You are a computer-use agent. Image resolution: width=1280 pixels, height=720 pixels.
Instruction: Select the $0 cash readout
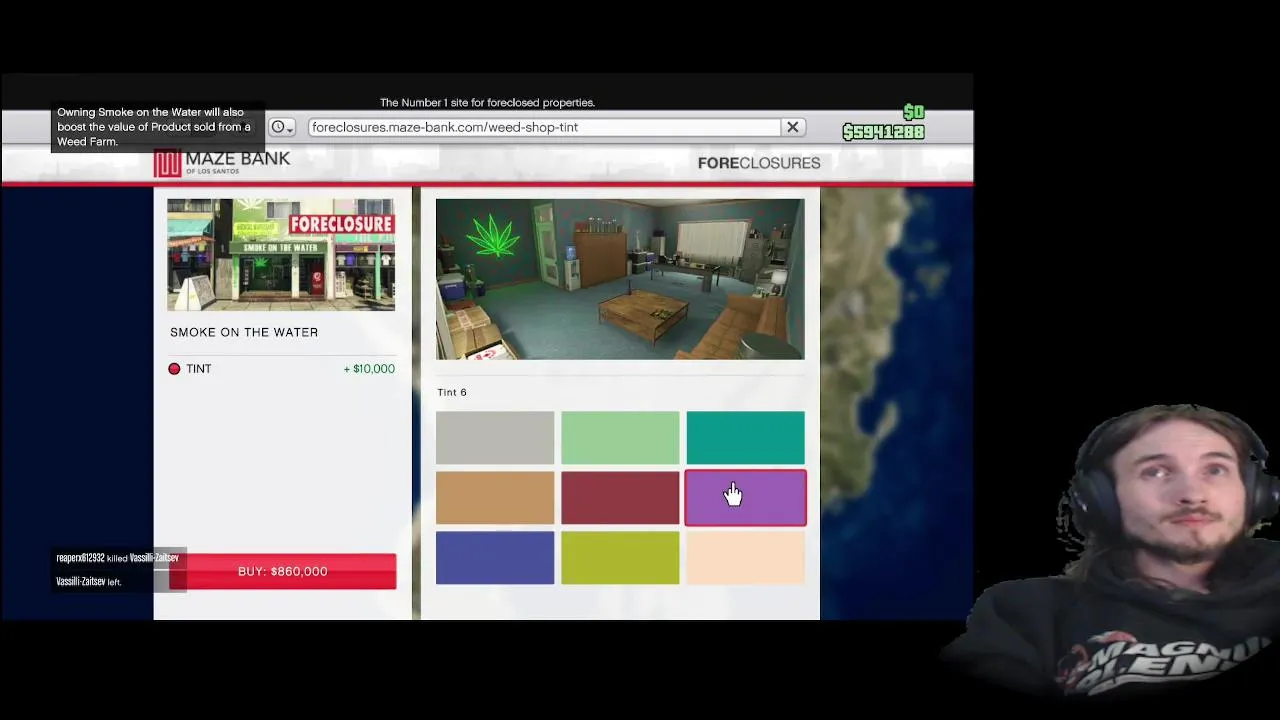coord(913,112)
